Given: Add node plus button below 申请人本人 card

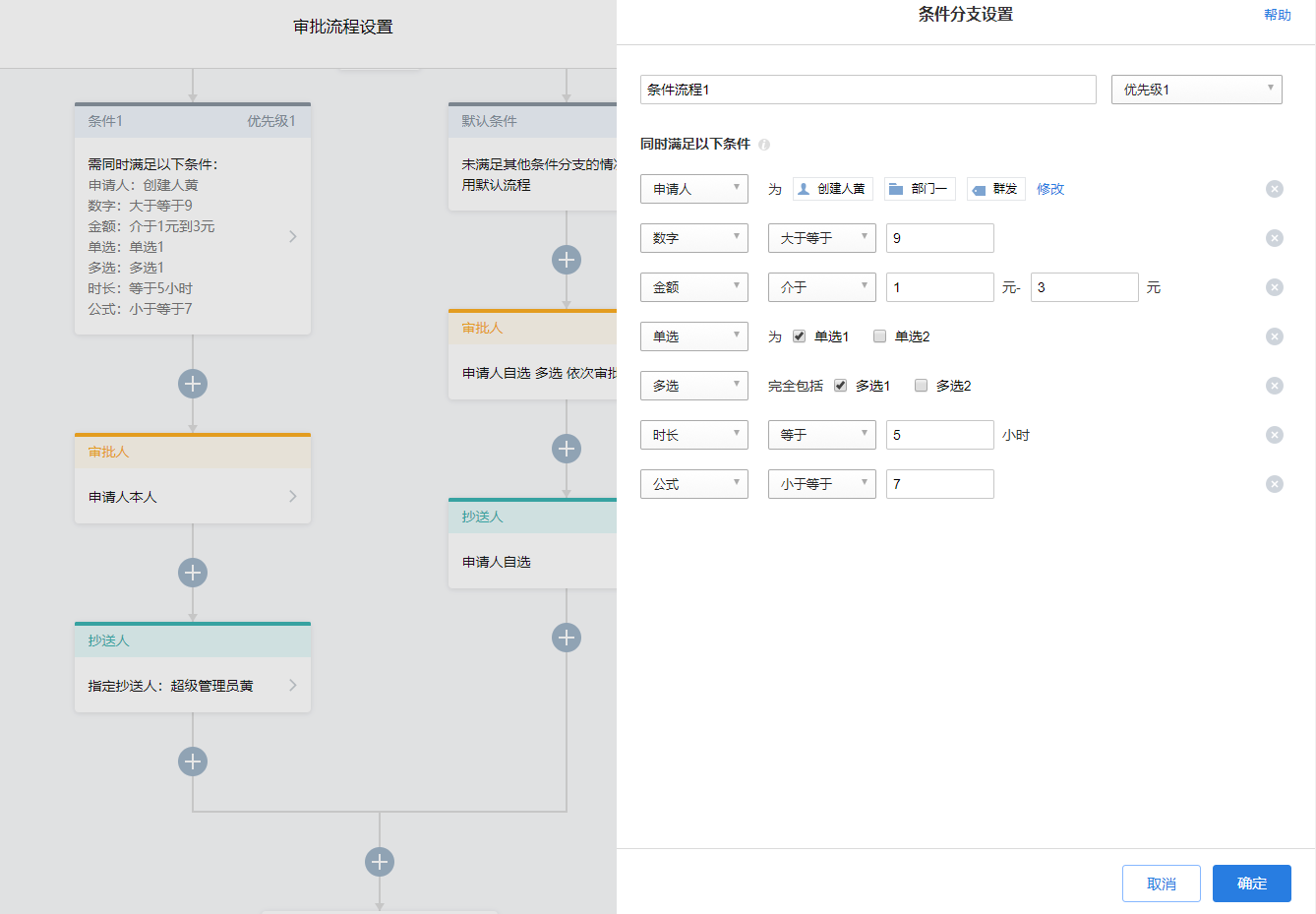Looking at the screenshot, I should pos(193,573).
